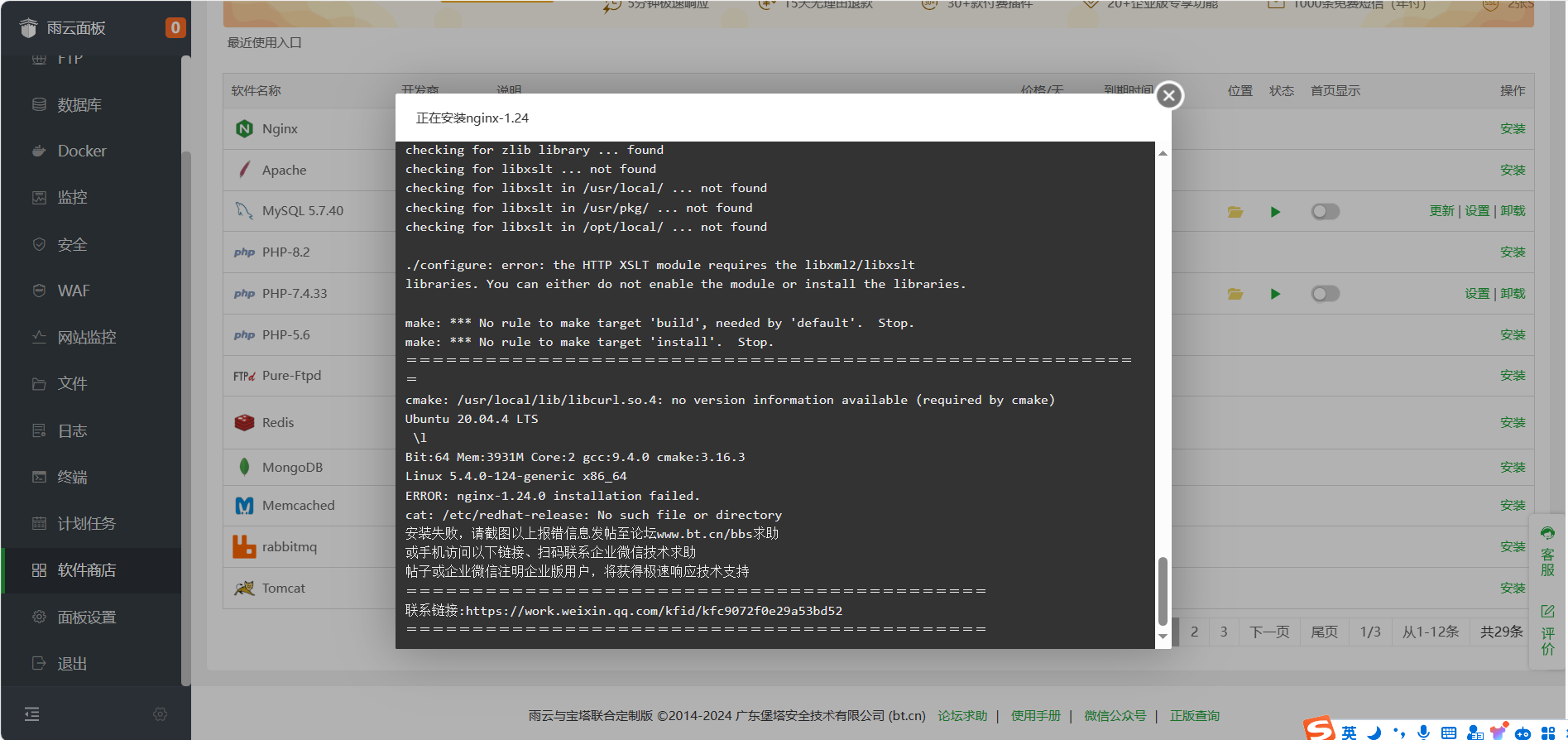The image size is (1568, 740).
Task: Click the 退出 logout icon
Action: coord(39,663)
